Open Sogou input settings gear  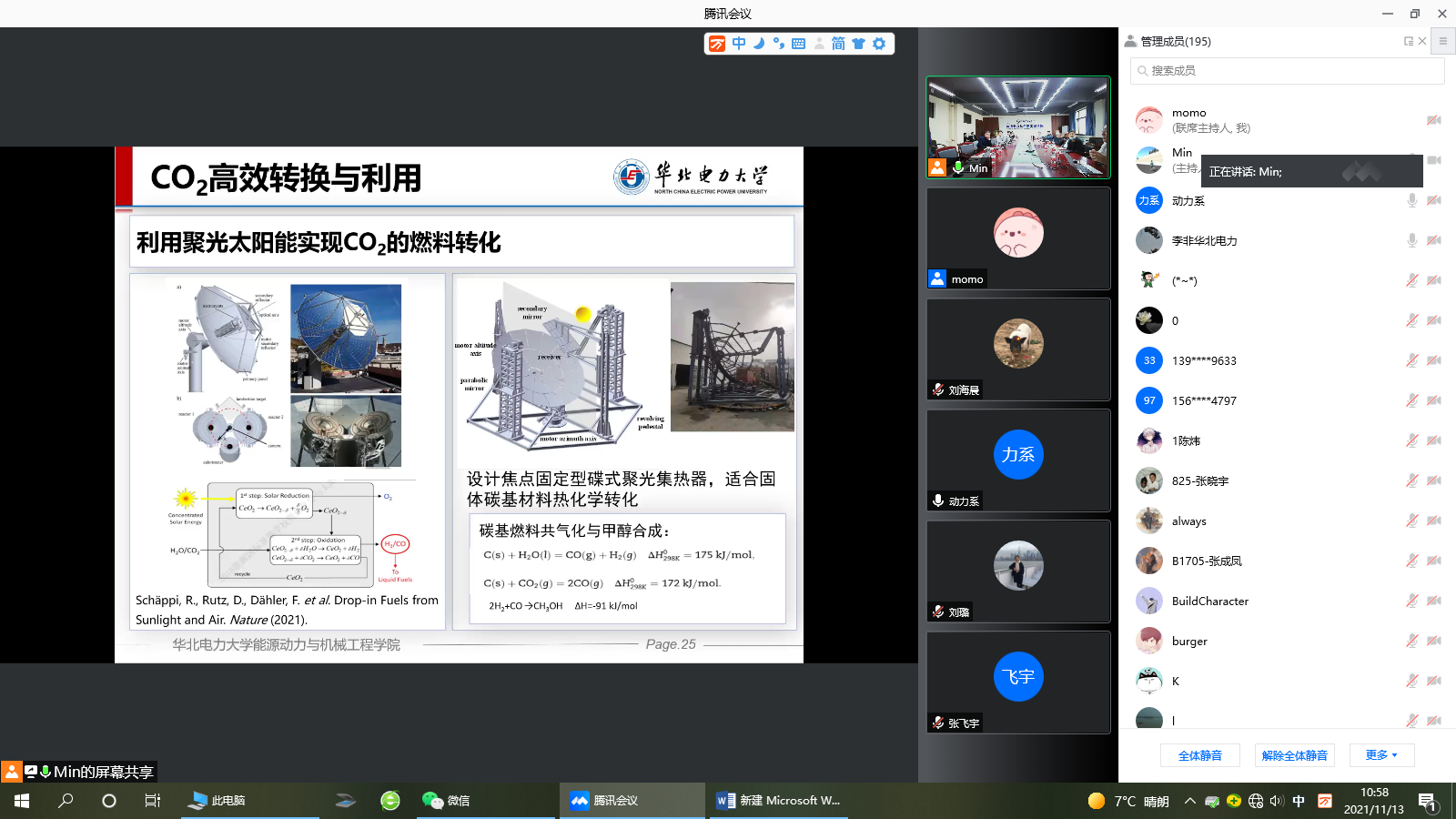point(876,43)
